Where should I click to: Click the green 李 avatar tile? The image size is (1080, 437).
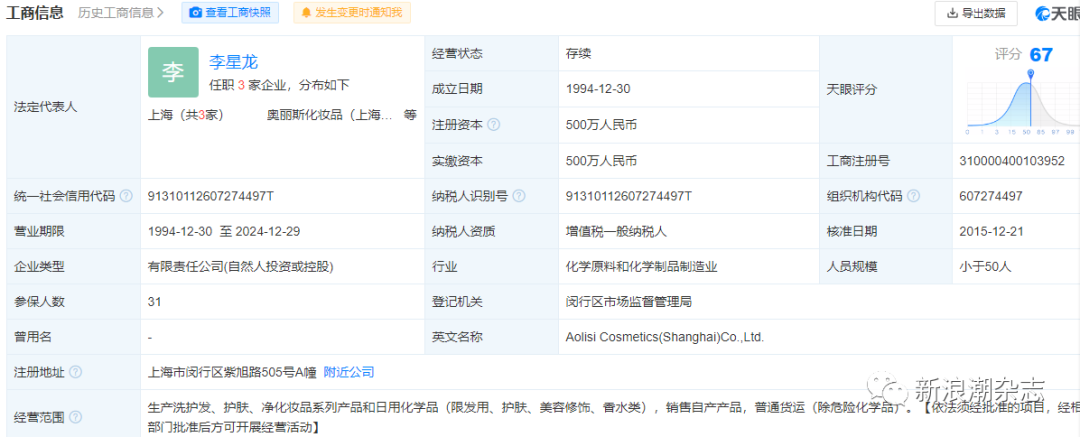[173, 72]
